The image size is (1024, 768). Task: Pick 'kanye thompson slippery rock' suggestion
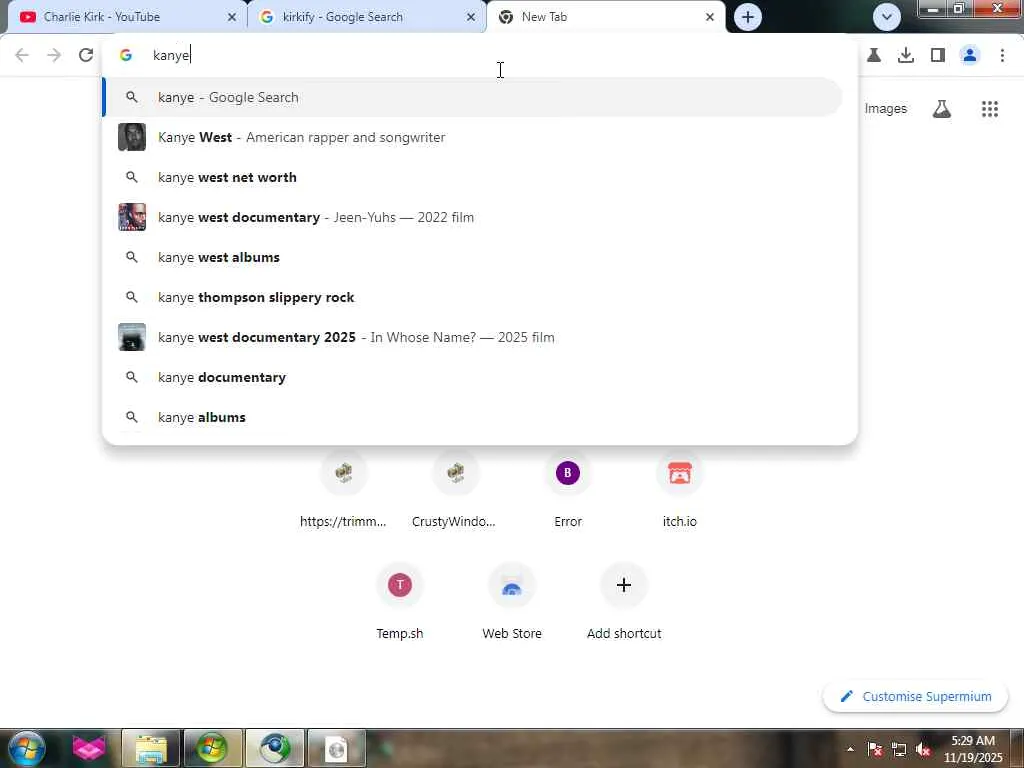[x=473, y=297]
